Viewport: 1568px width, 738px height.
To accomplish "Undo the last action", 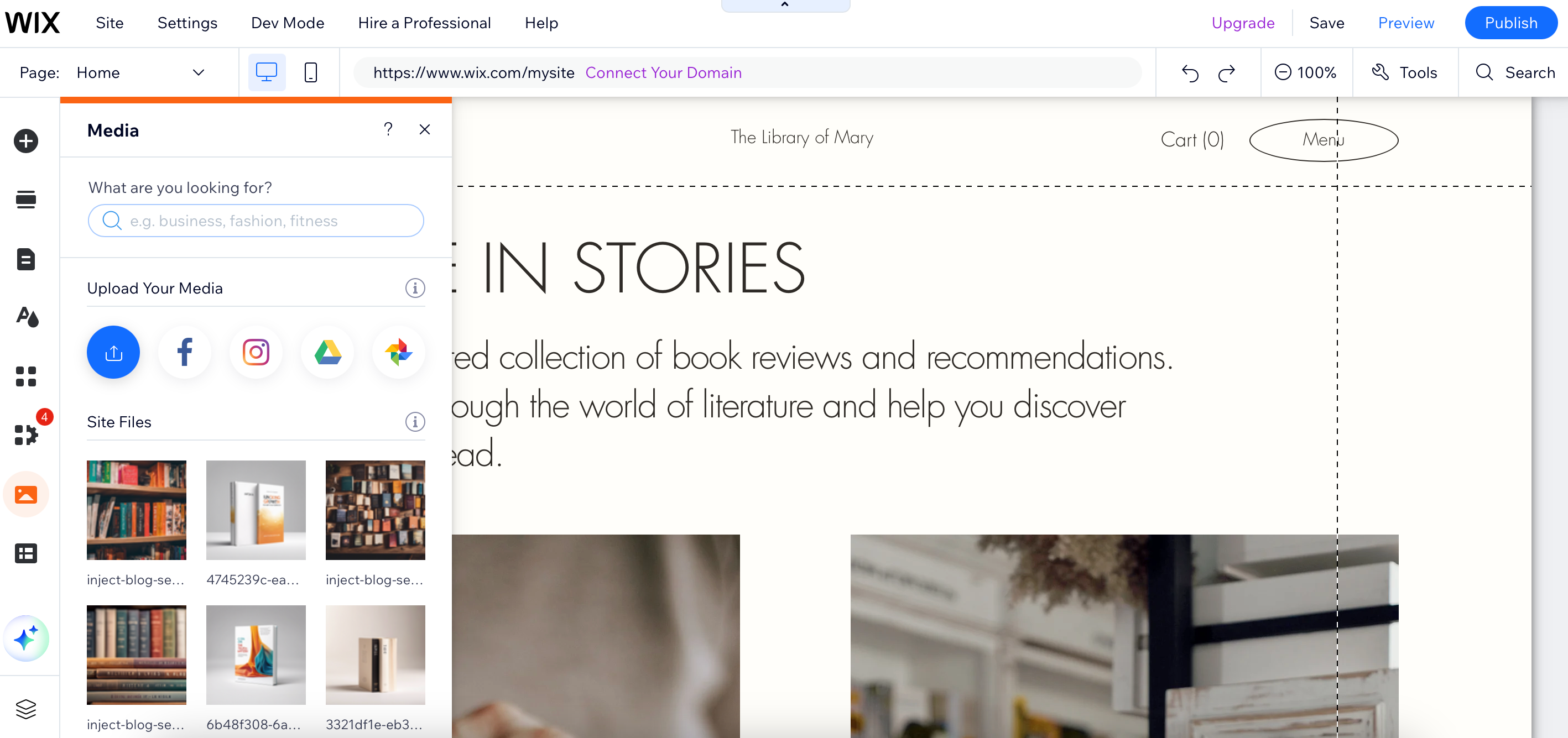I will (1190, 73).
